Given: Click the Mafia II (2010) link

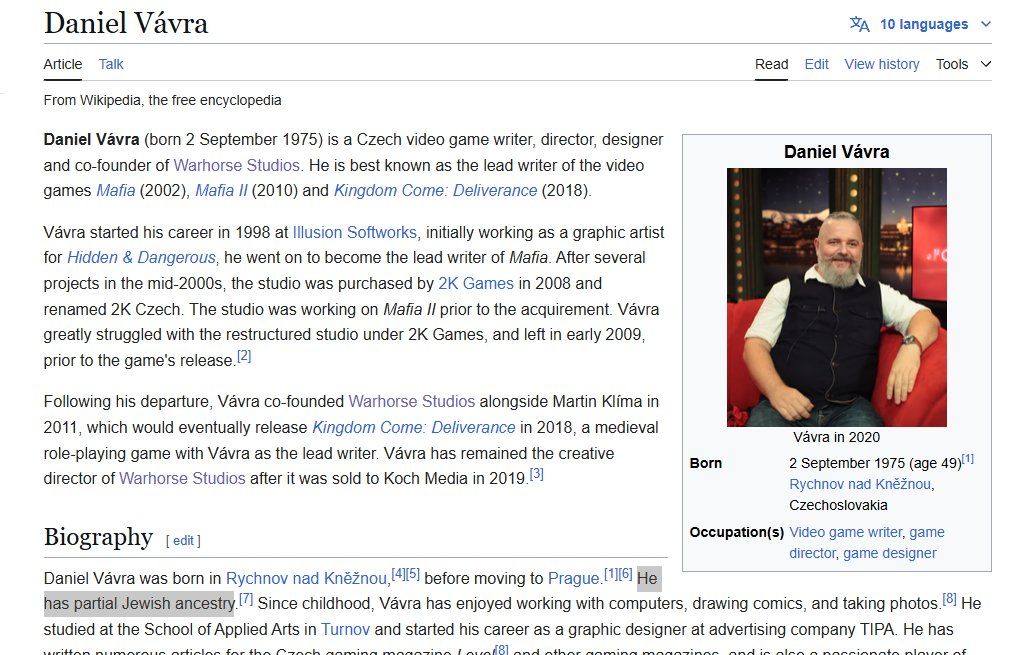Looking at the screenshot, I should (221, 190).
